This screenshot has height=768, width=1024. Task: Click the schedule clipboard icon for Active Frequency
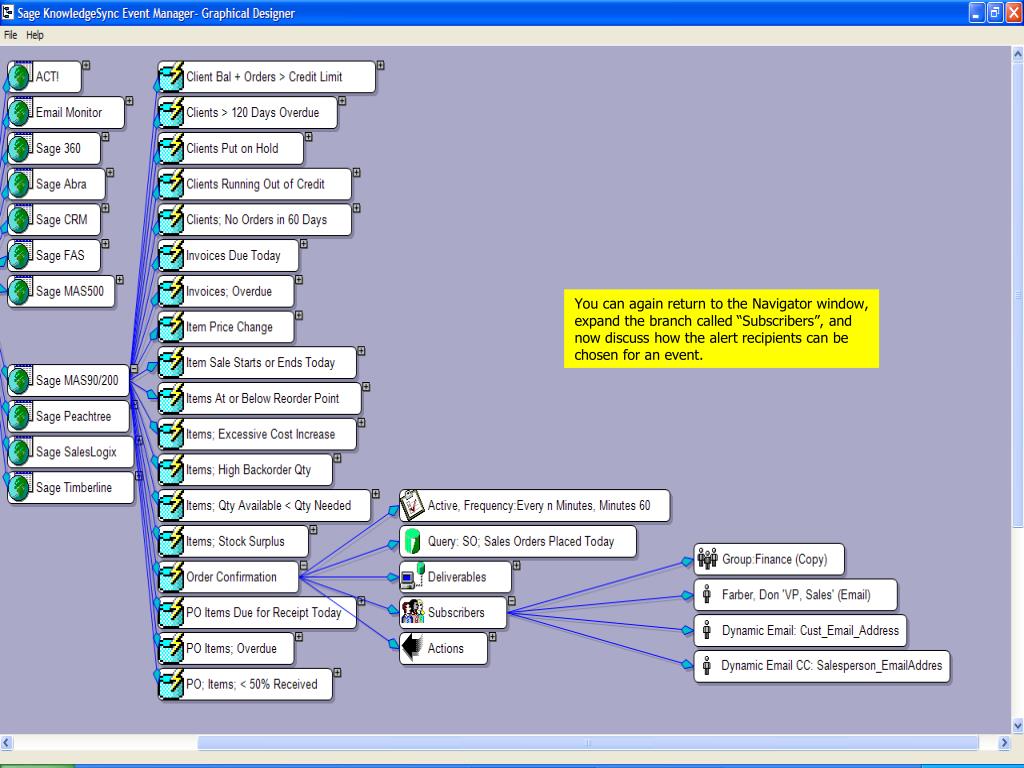click(412, 505)
